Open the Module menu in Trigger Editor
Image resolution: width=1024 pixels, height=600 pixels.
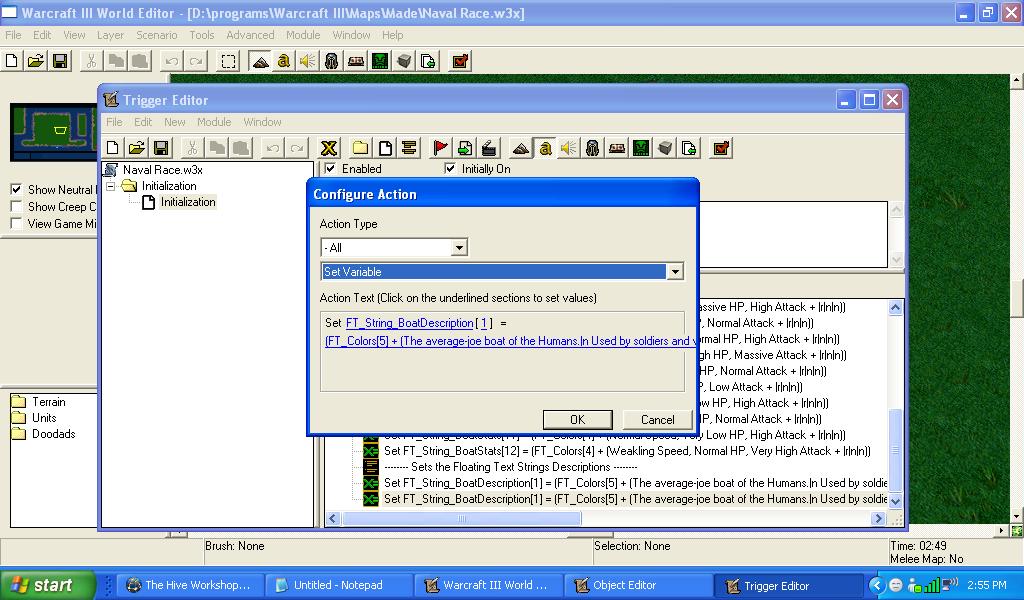coord(214,122)
